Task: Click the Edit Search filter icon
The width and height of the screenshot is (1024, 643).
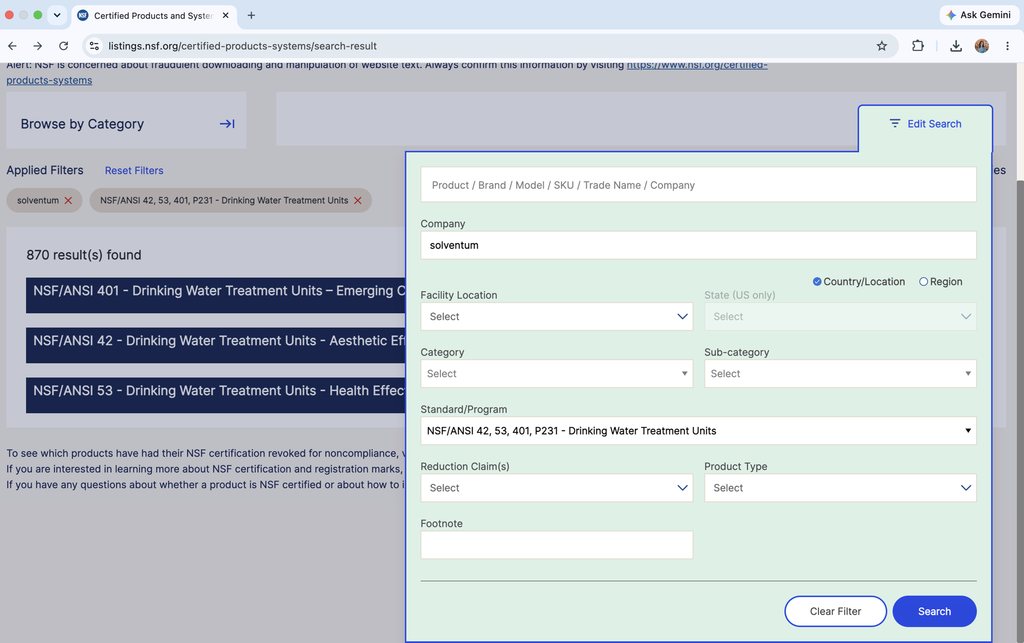Action: coord(895,123)
